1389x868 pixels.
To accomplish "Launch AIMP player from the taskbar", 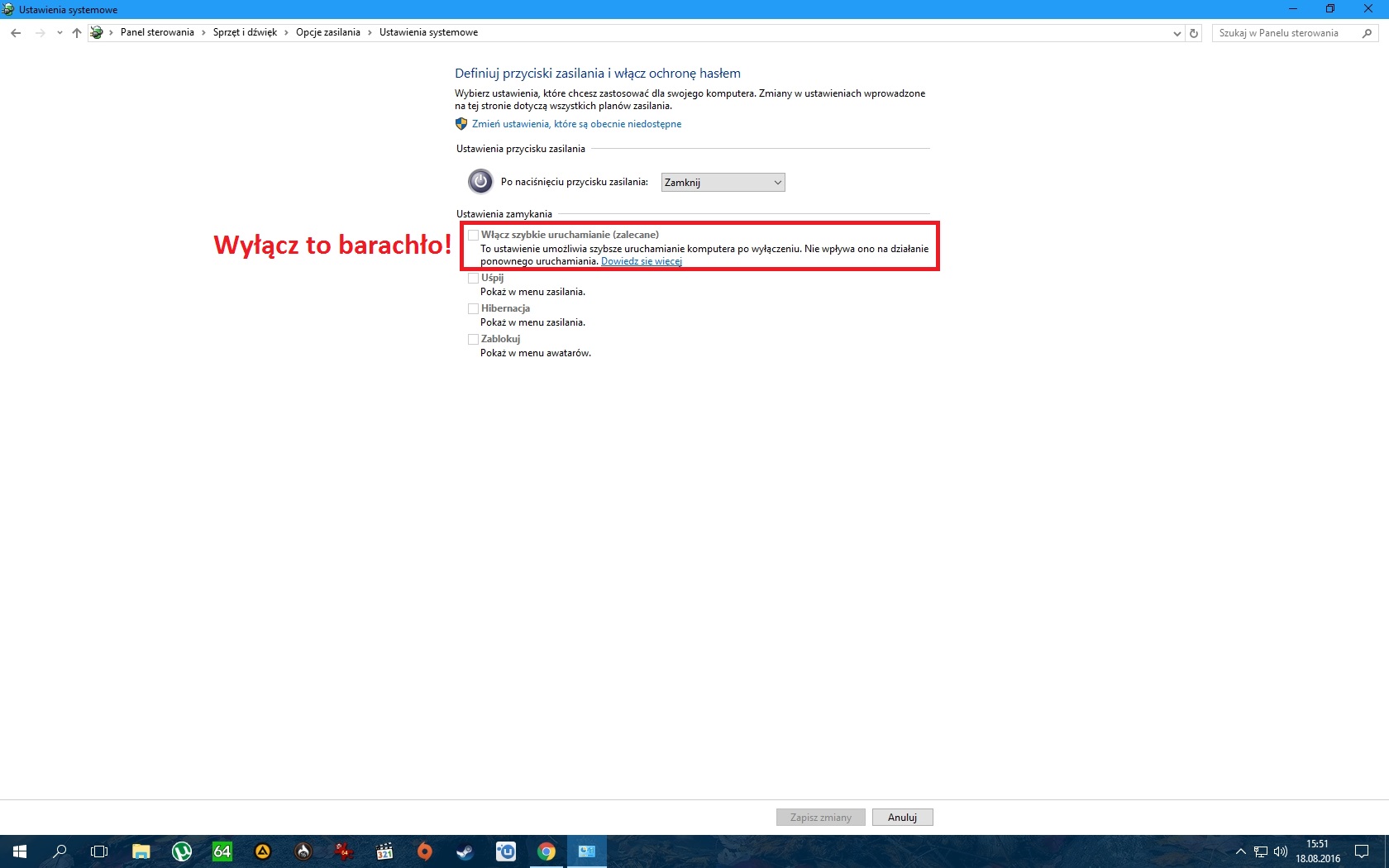I will (262, 851).
